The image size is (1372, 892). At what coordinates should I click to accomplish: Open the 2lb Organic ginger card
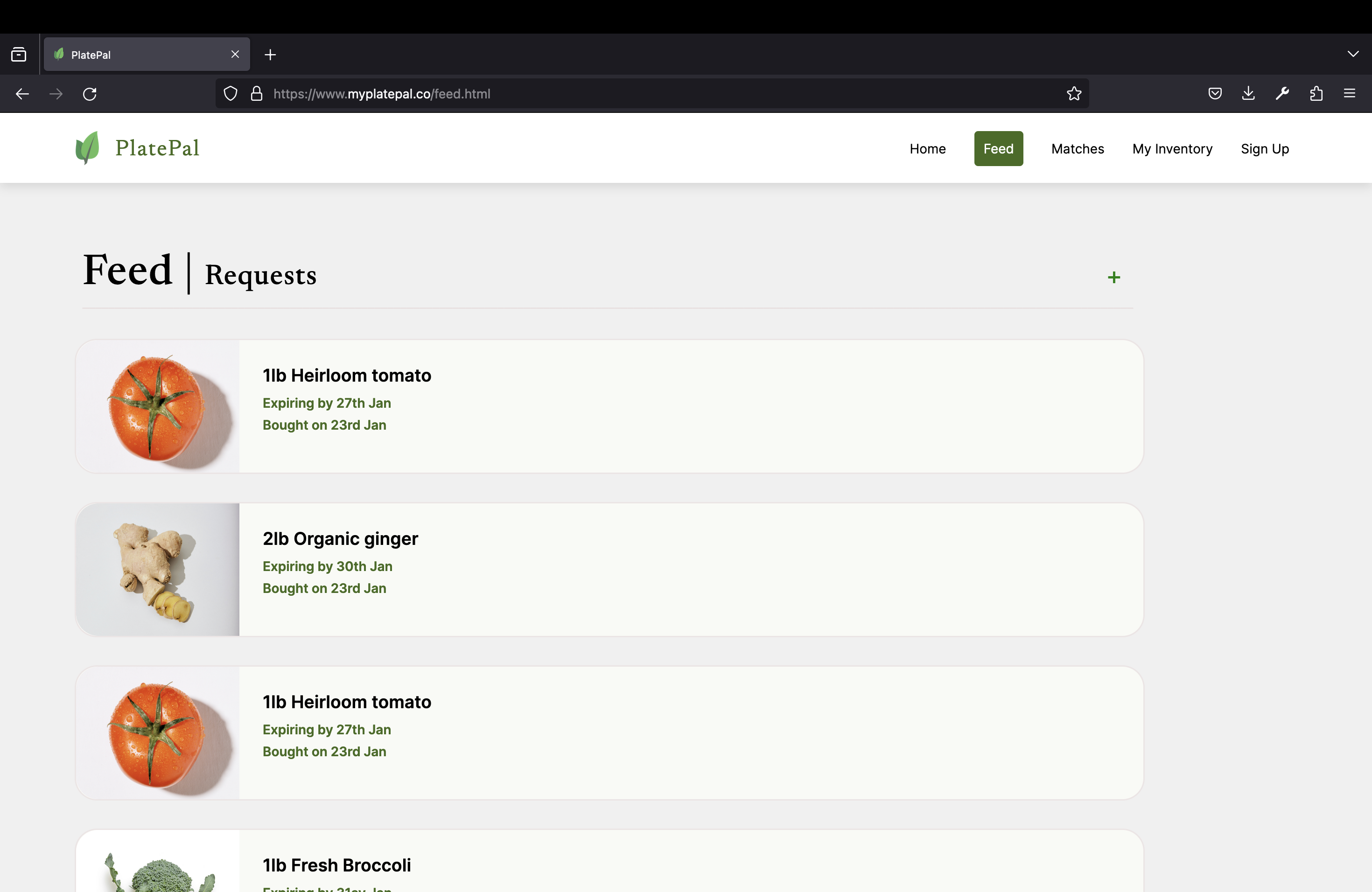(x=609, y=569)
